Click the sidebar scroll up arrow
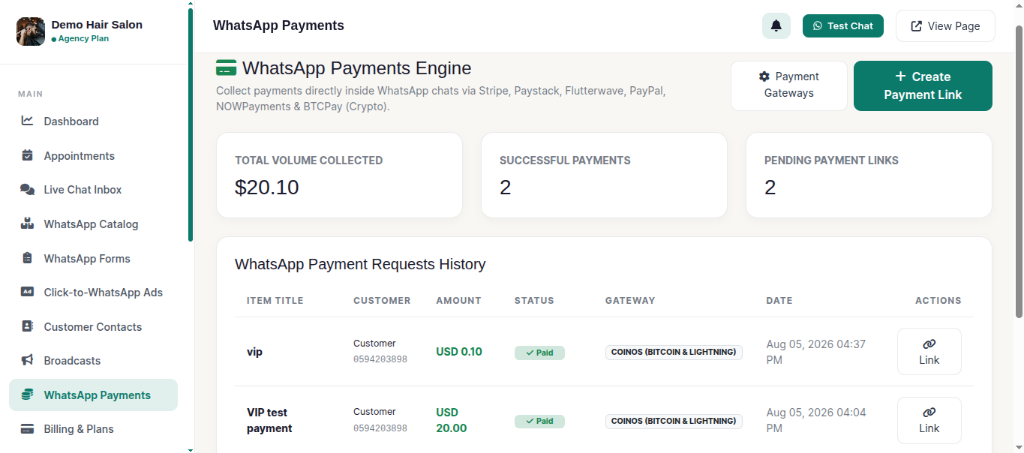 [x=190, y=3]
